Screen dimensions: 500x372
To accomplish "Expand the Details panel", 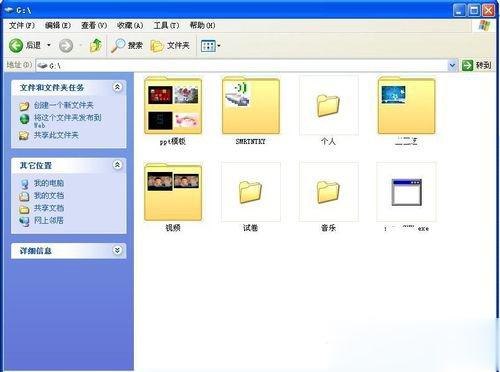I will tap(117, 250).
